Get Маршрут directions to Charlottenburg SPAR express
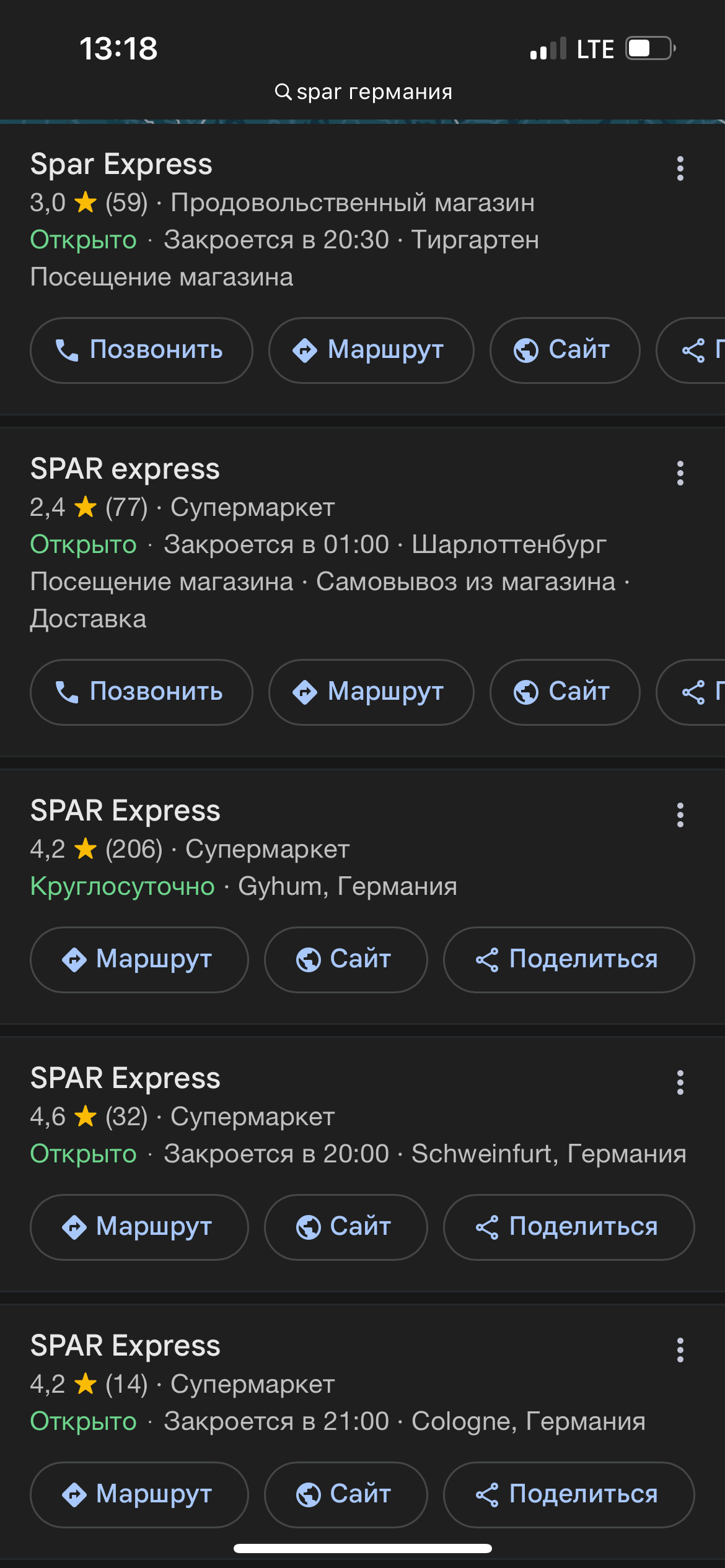Screen dimensions: 725x1568 pyautogui.click(x=371, y=692)
